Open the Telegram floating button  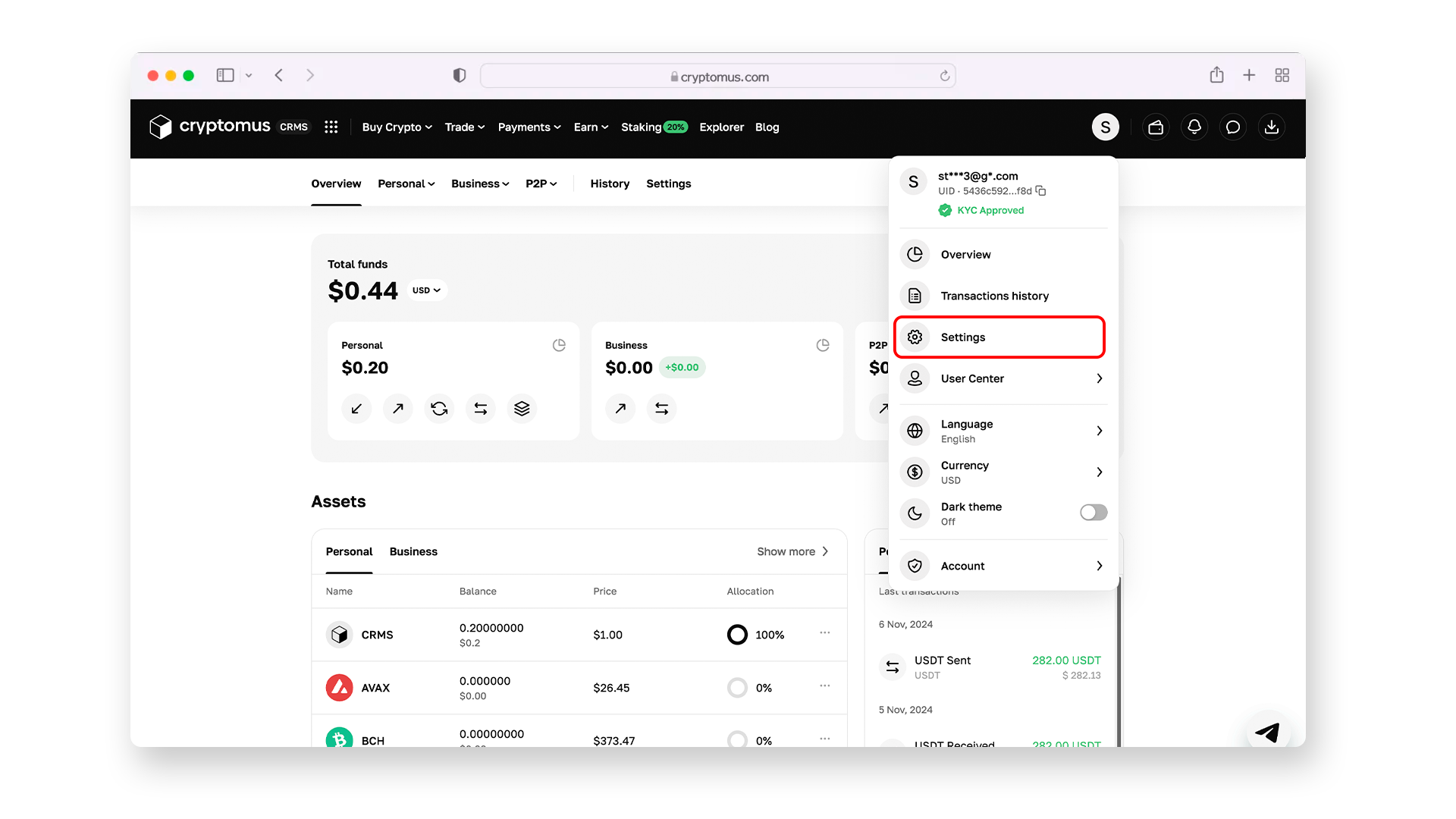click(1267, 732)
